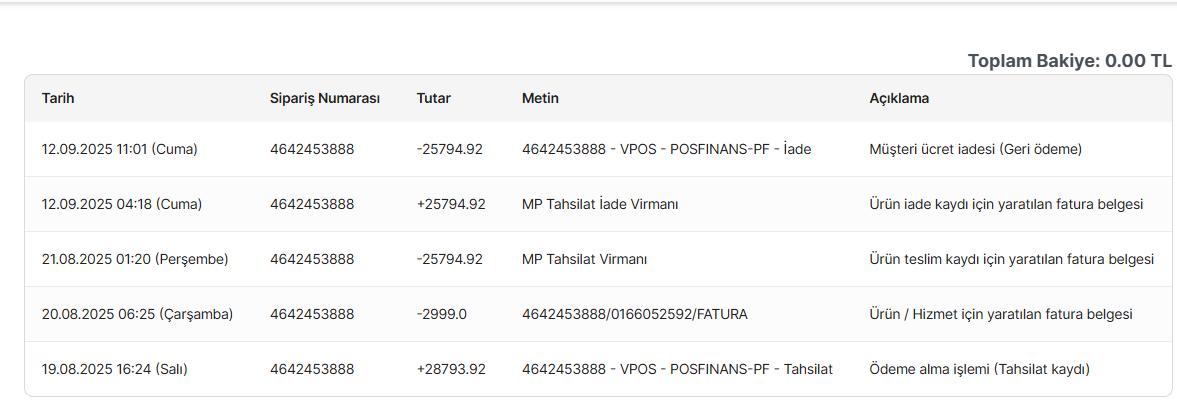The image size is (1177, 418).
Task: Click the 4642453888/0166052592/FATURA invoice text
Action: tap(635, 314)
